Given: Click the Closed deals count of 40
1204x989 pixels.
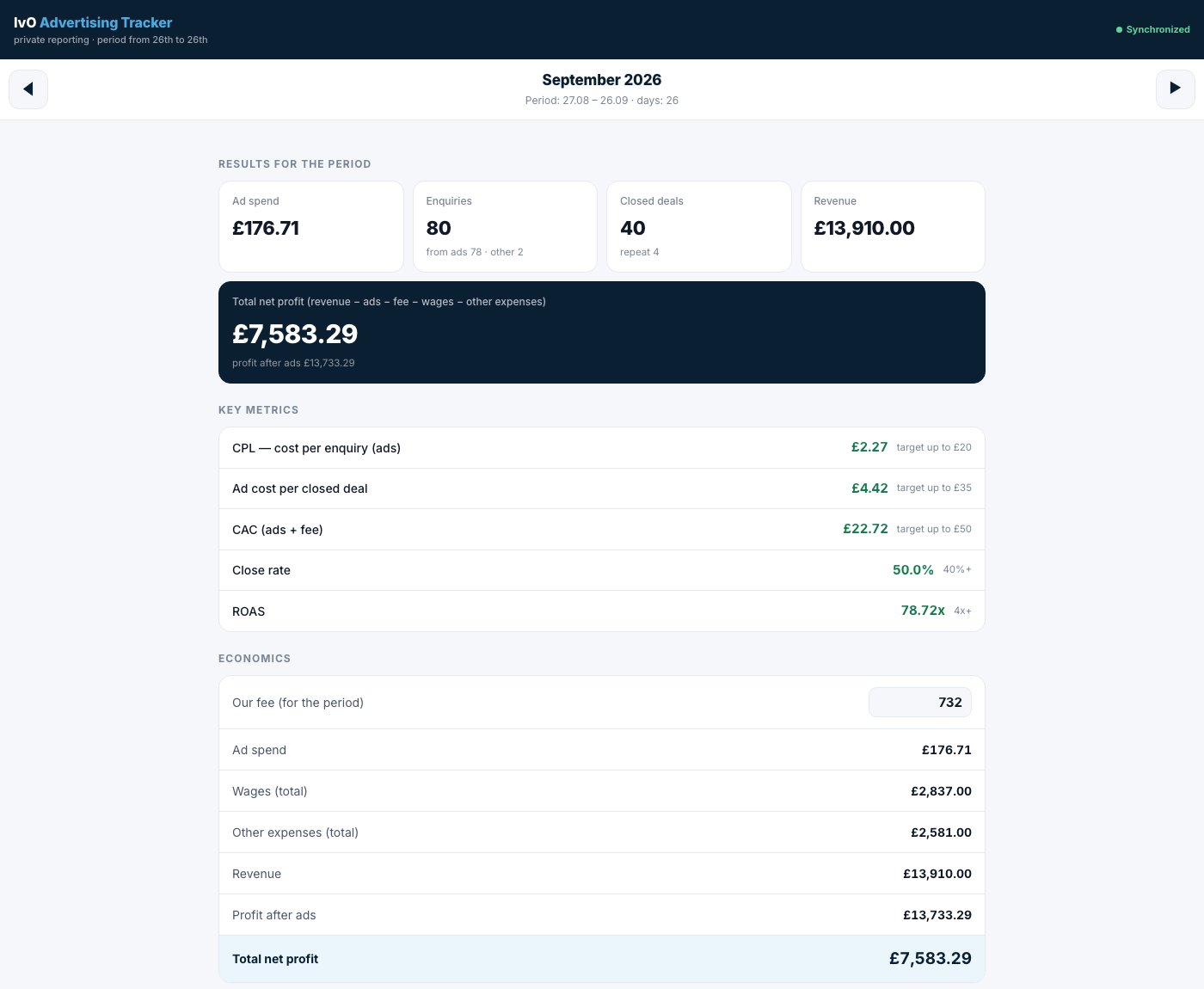Looking at the screenshot, I should (x=633, y=228).
